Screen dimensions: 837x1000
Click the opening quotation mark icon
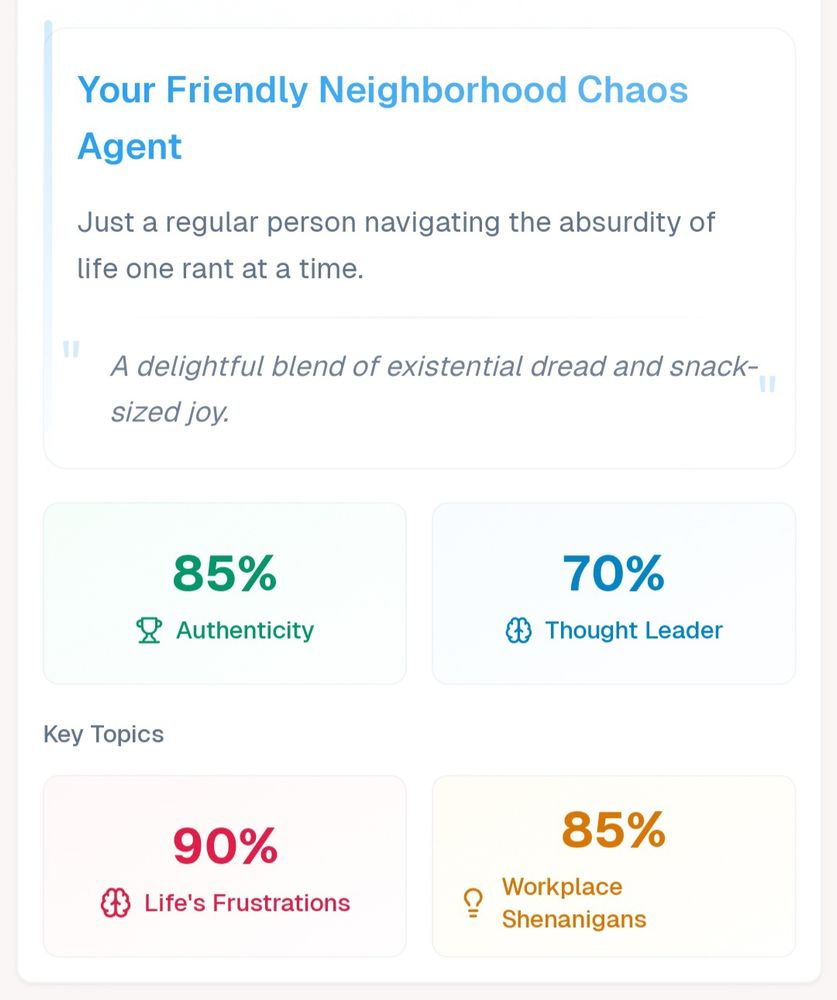coord(71,349)
